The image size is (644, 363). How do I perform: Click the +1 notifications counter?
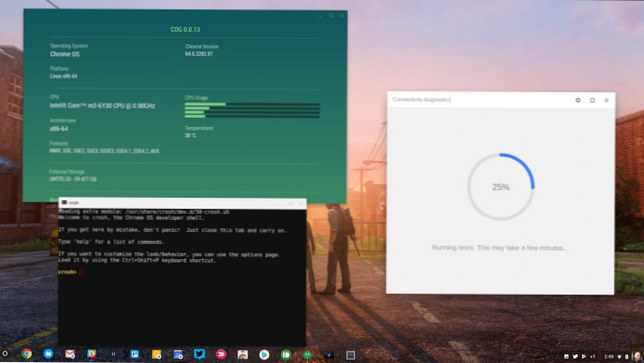click(593, 356)
